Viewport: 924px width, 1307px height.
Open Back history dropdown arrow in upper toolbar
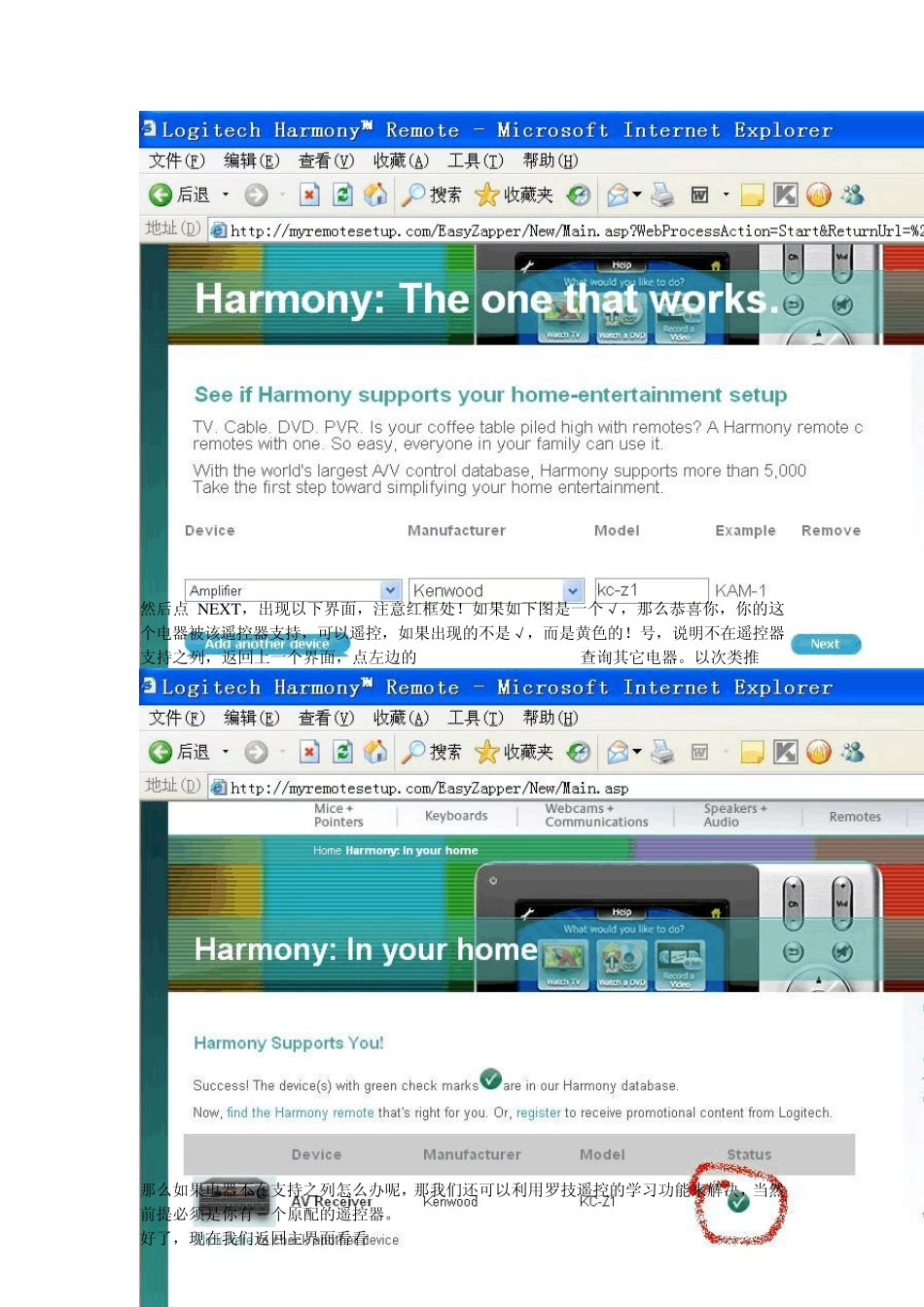coord(226,194)
